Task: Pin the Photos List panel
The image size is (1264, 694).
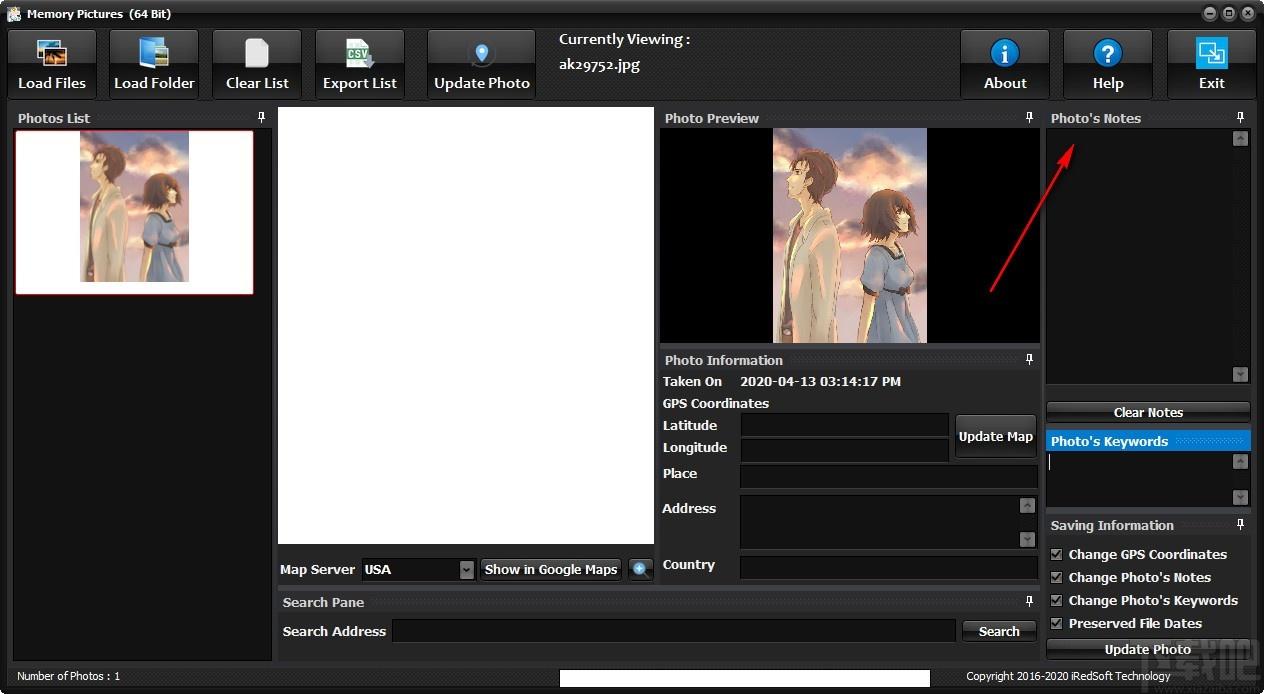Action: click(261, 118)
